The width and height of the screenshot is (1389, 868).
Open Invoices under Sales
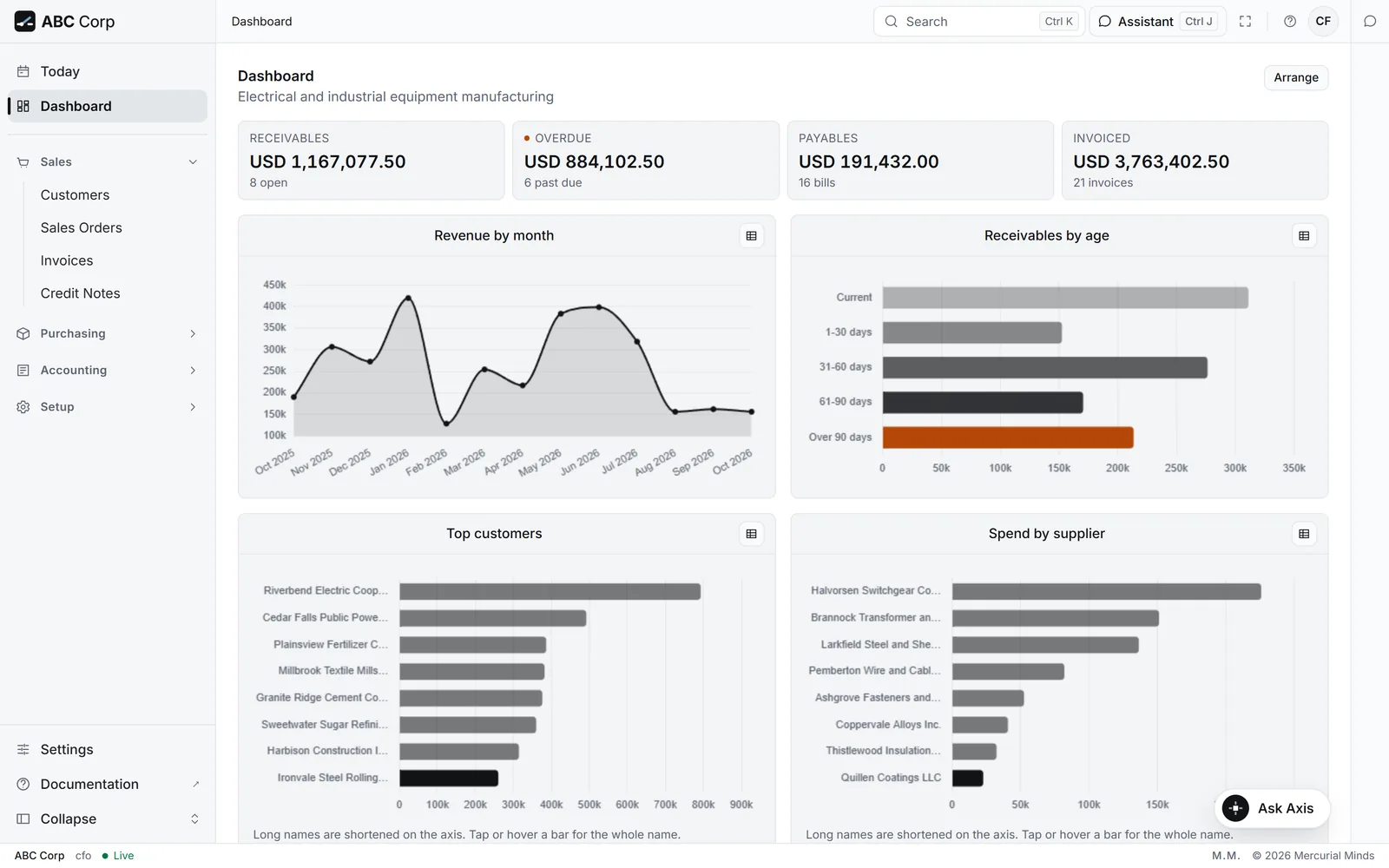point(67,261)
